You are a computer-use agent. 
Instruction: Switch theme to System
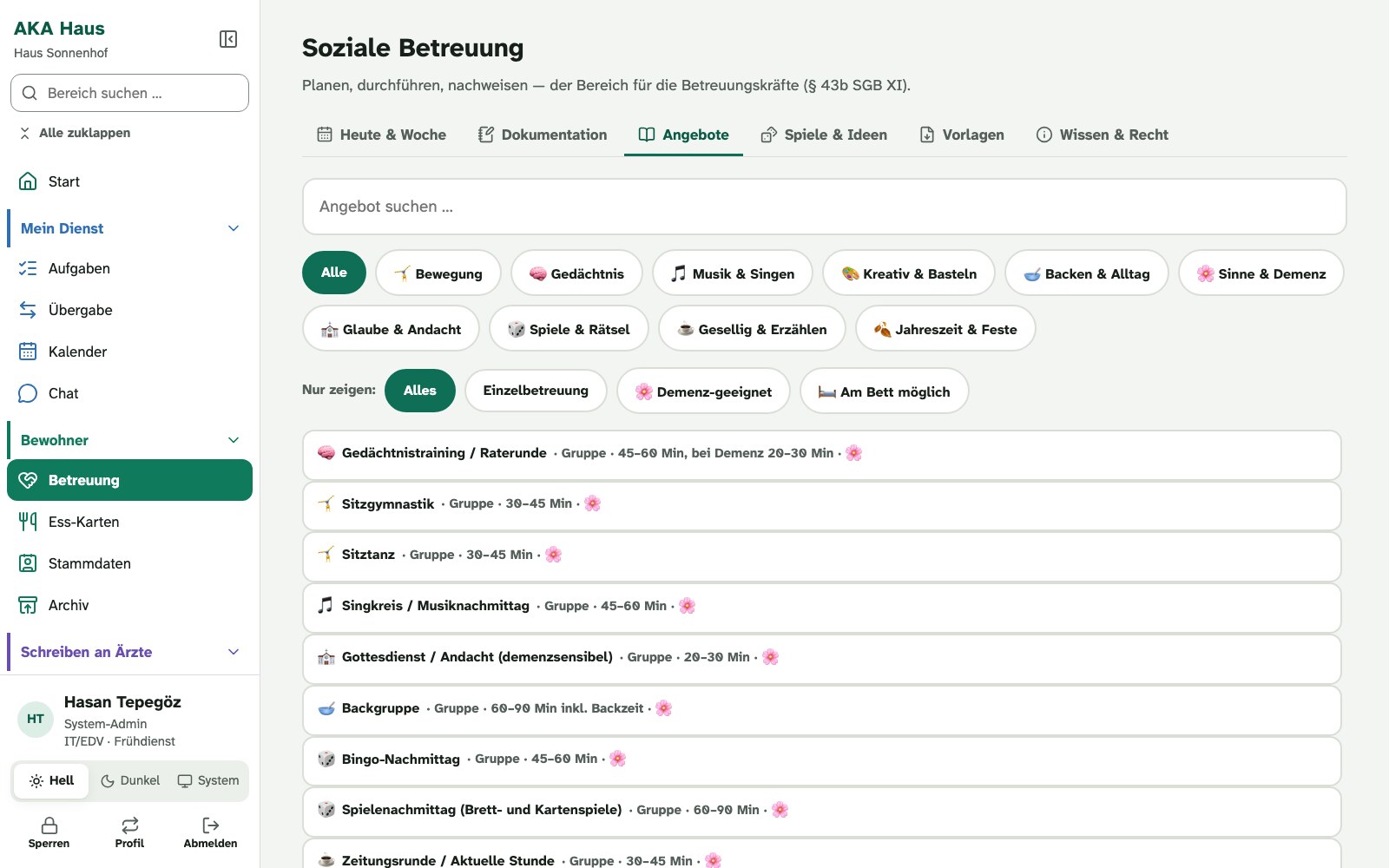(x=208, y=780)
